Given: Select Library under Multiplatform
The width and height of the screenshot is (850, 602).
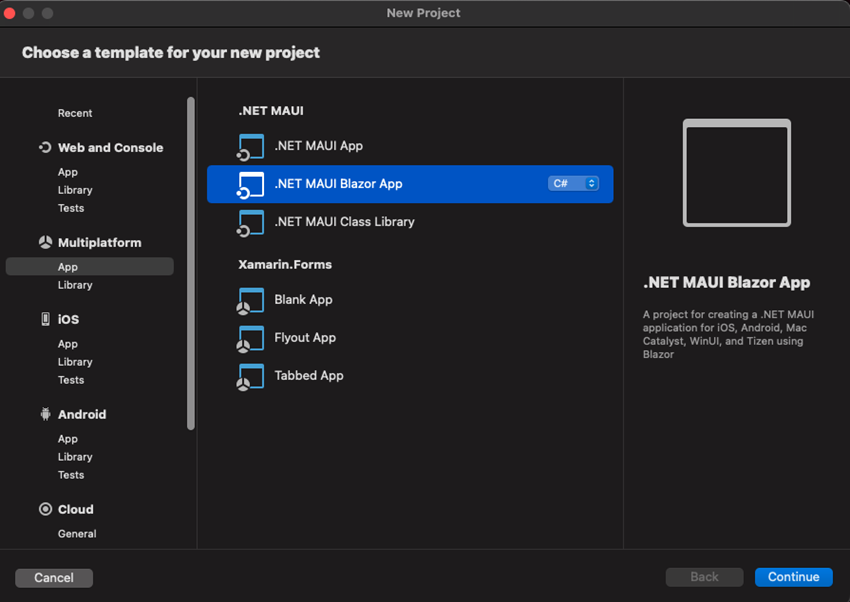Looking at the screenshot, I should point(75,285).
